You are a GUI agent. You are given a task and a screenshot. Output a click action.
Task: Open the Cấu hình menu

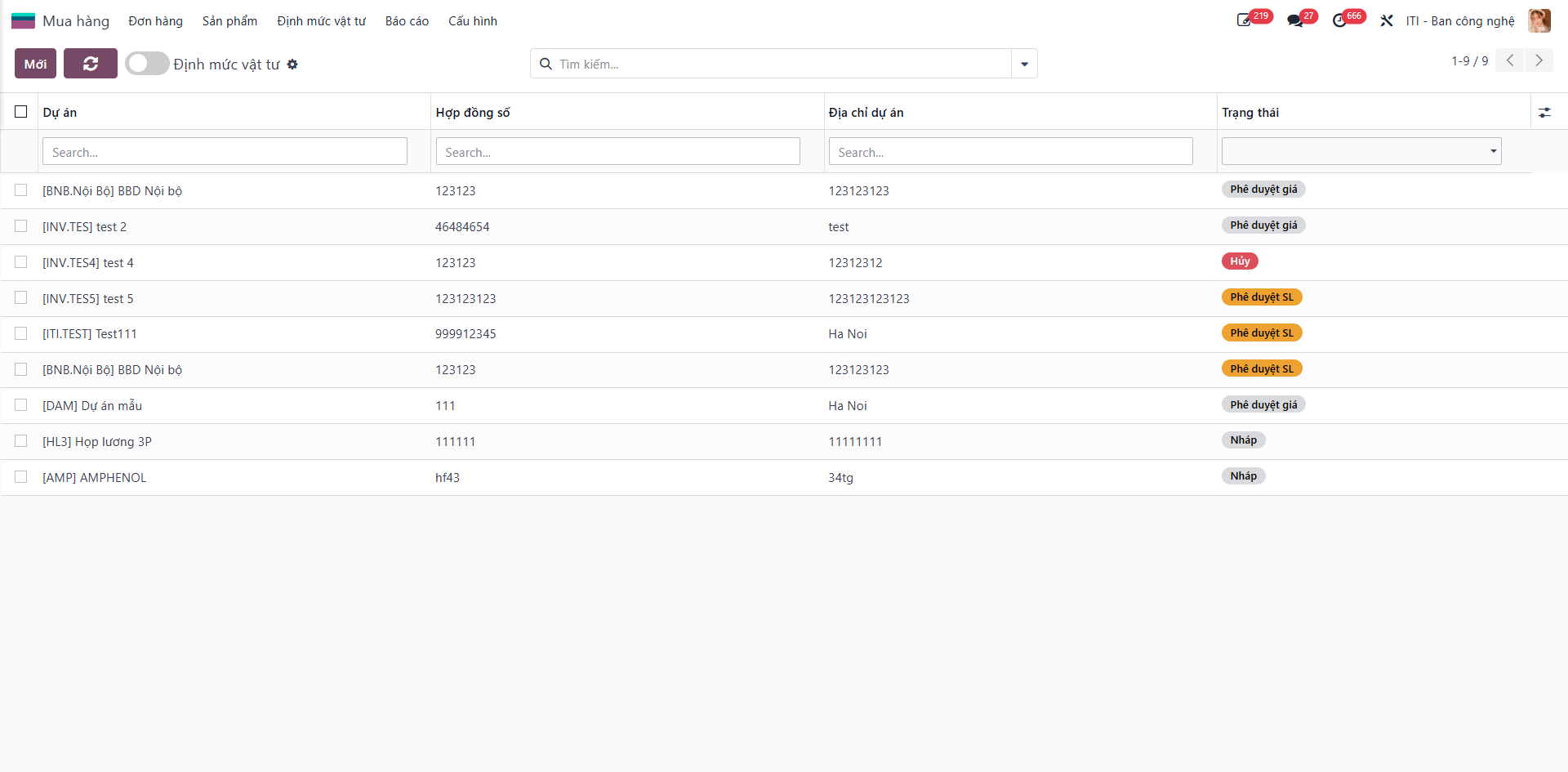pyautogui.click(x=472, y=21)
